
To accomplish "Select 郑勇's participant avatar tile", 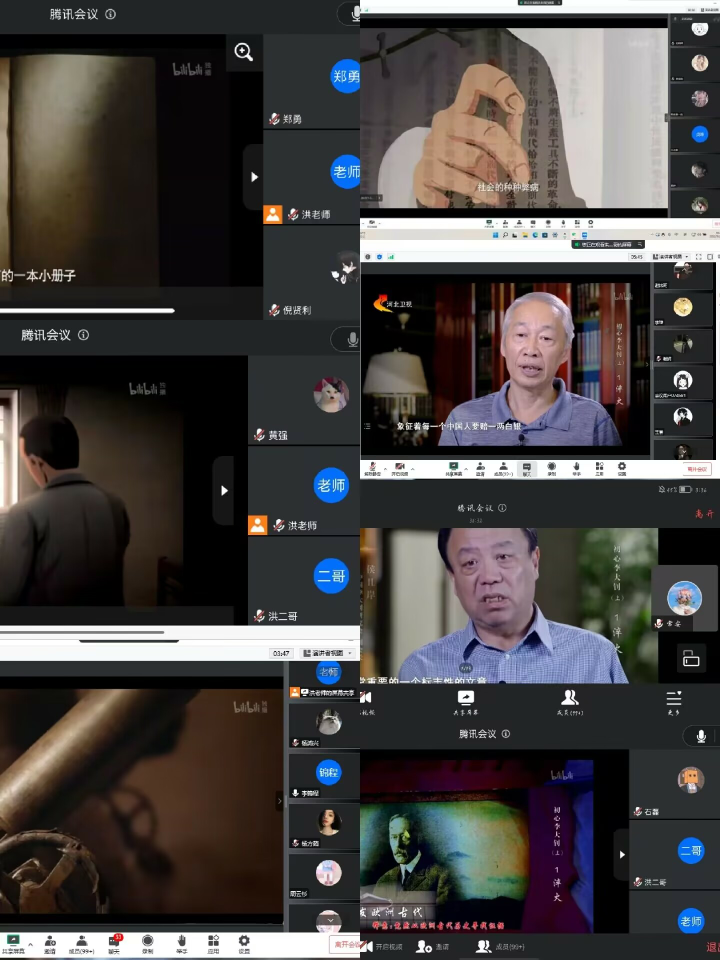I will 345,77.
